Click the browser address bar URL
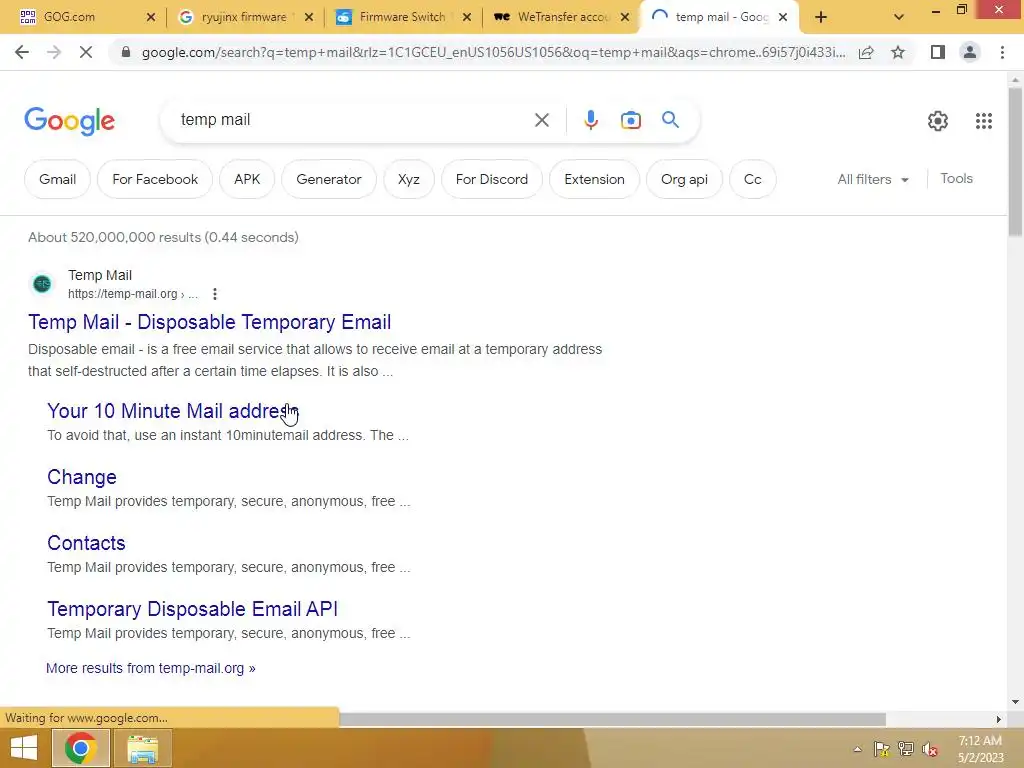 tap(493, 52)
